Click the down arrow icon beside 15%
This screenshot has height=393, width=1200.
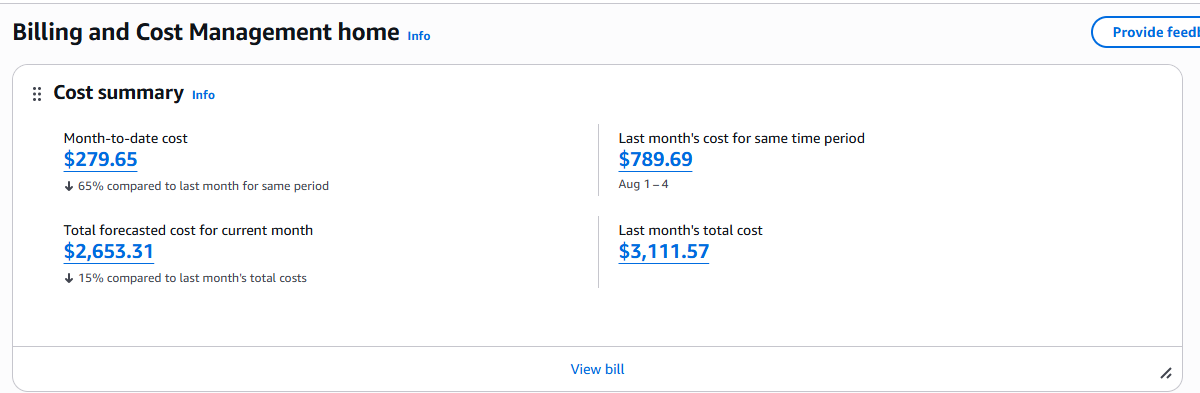point(68,278)
